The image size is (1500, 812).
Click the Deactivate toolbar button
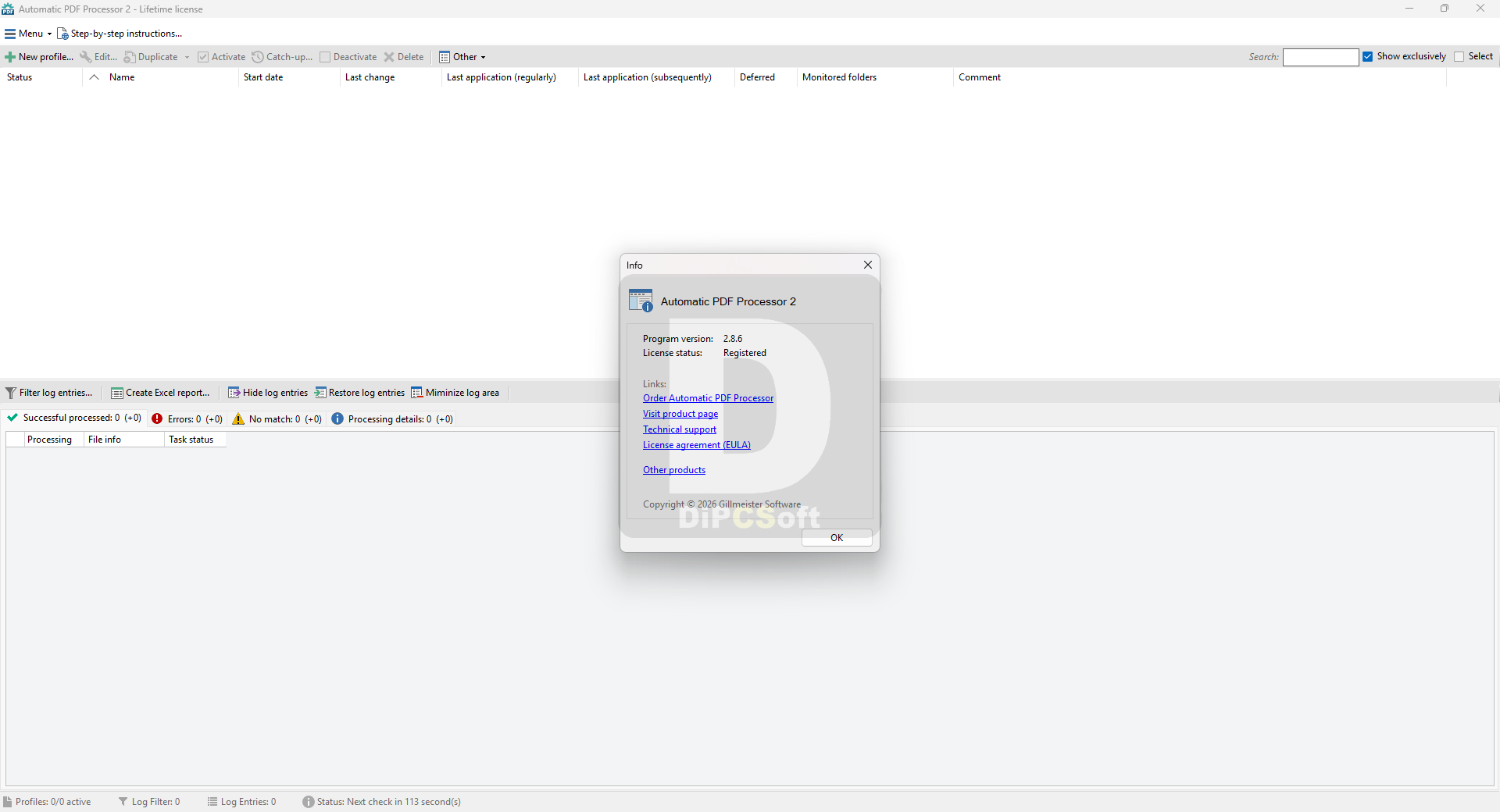[x=348, y=57]
